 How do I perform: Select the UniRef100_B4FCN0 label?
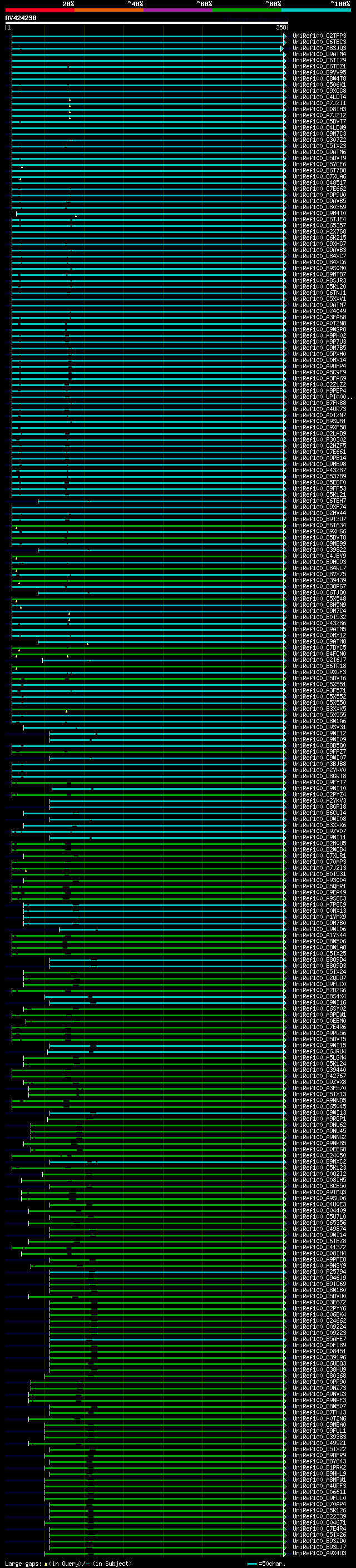[319, 654]
